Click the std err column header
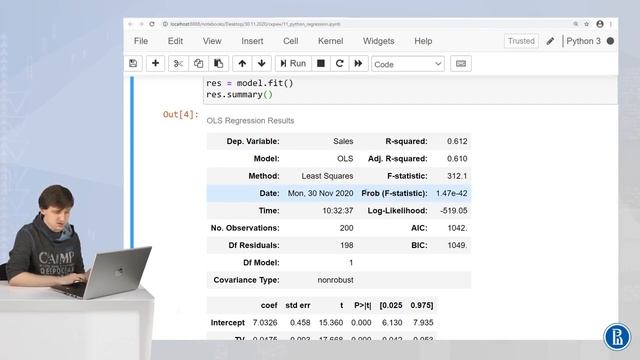 click(298, 305)
